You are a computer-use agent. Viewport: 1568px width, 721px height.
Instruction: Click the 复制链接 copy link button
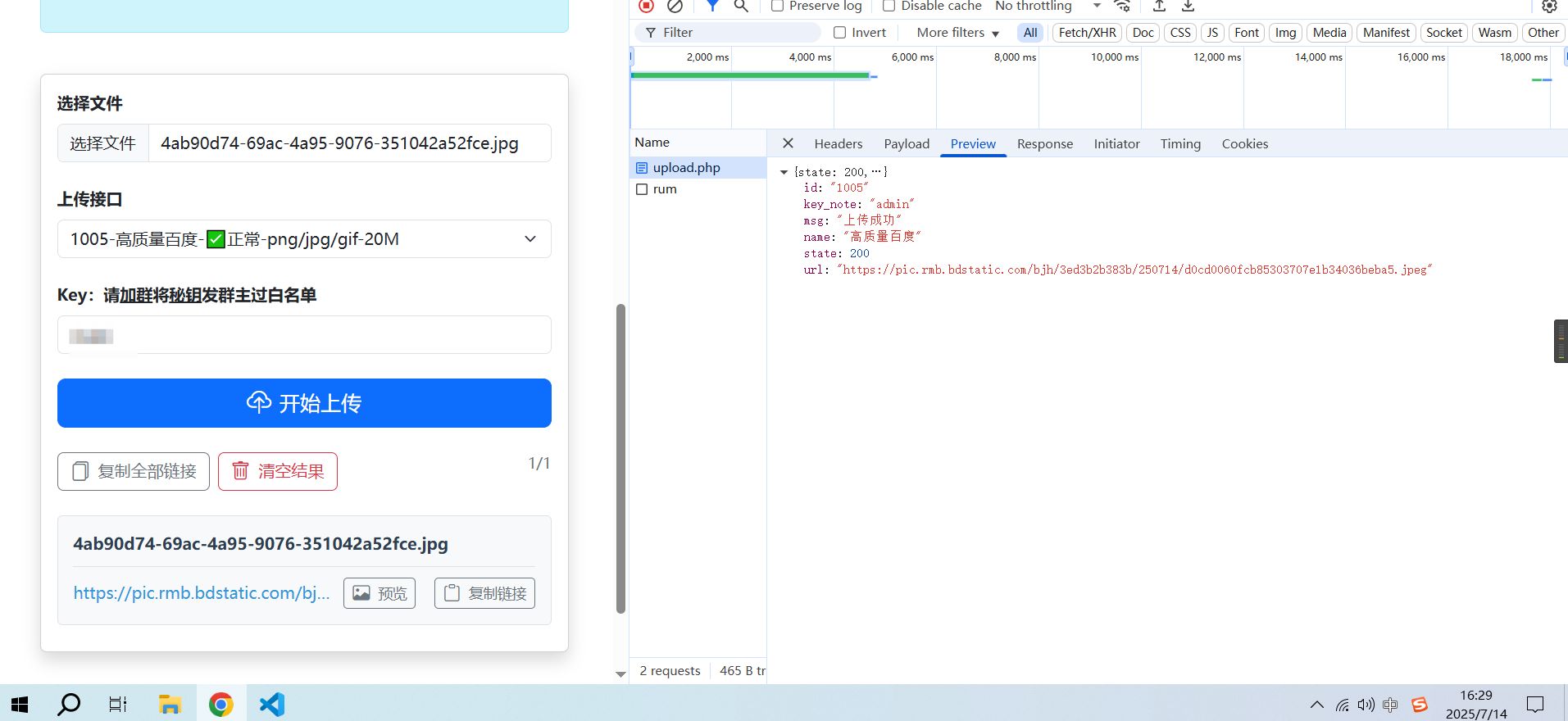point(484,593)
